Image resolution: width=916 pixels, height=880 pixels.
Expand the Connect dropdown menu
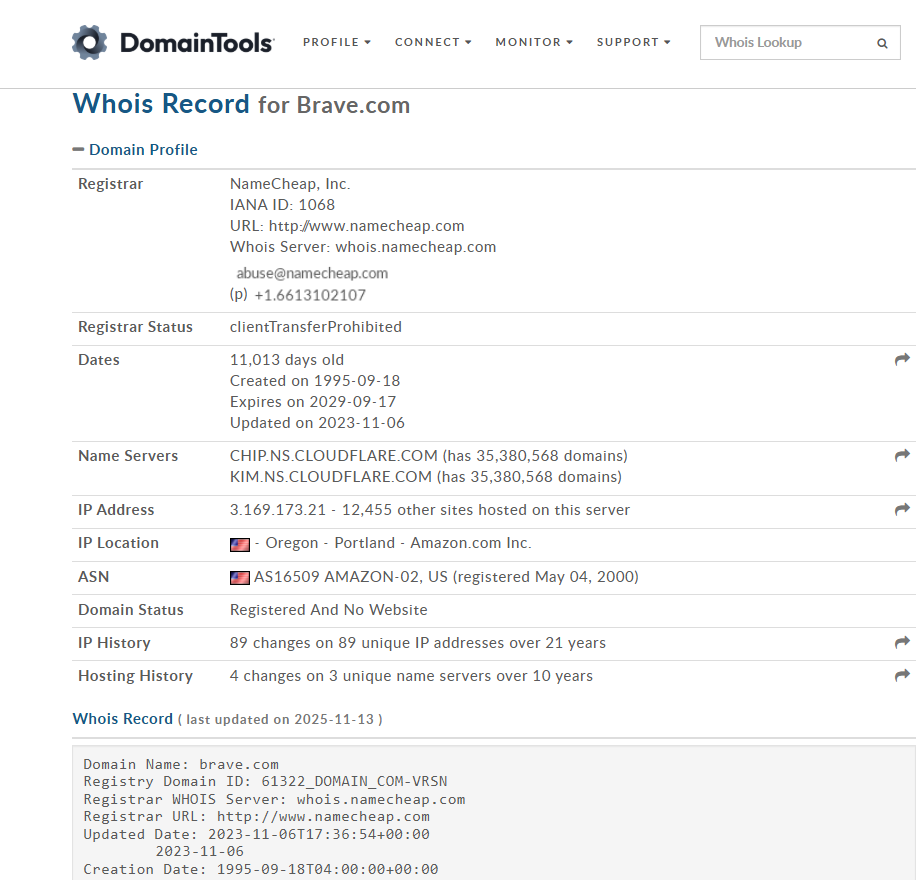(433, 42)
